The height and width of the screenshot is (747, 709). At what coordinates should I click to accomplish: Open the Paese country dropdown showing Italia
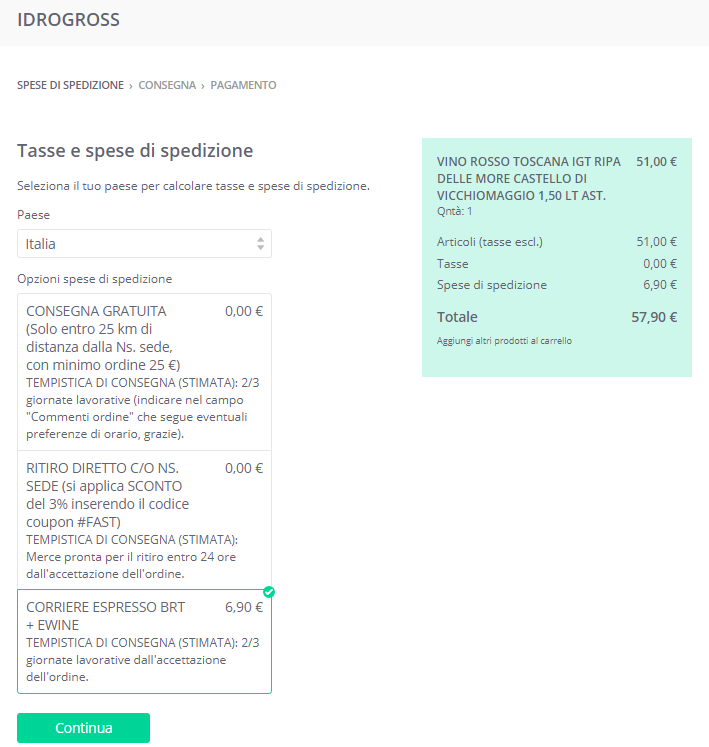144,244
